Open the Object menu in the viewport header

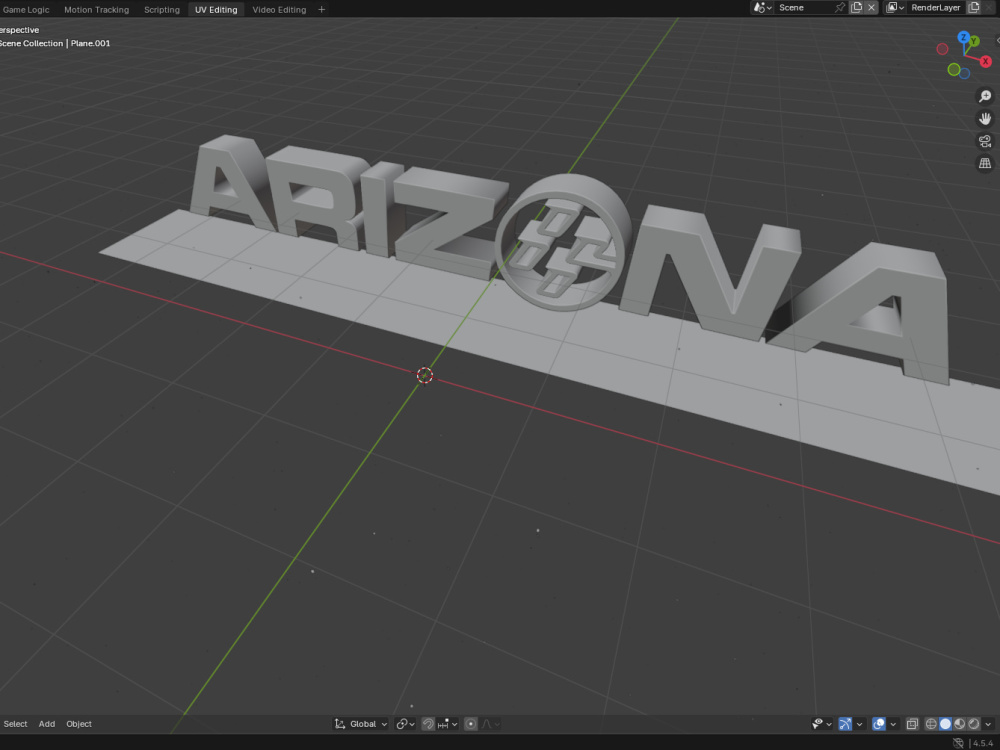(79, 724)
